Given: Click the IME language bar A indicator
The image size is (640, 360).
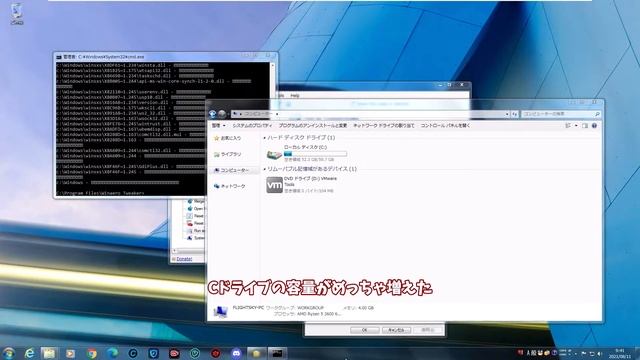Looking at the screenshot, I should pos(528,353).
